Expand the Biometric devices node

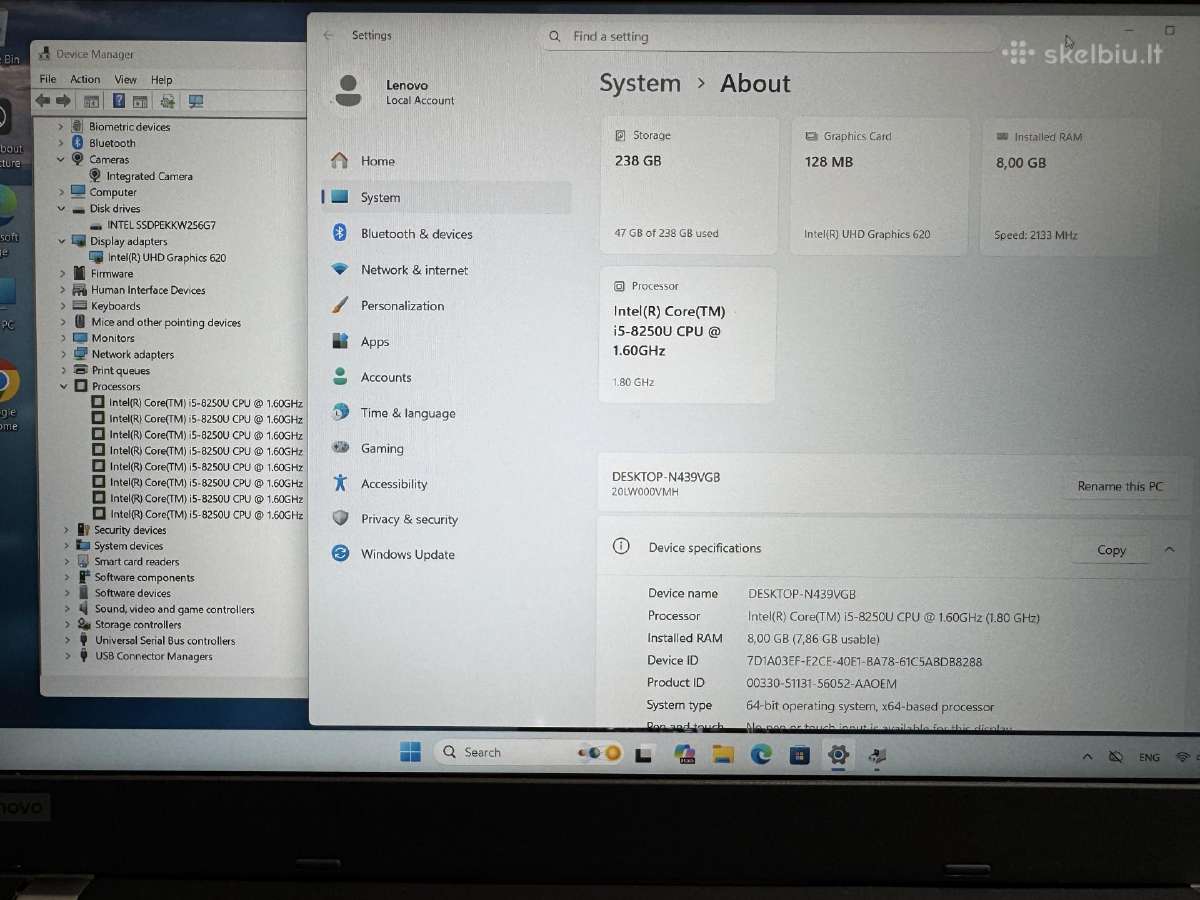(x=61, y=127)
